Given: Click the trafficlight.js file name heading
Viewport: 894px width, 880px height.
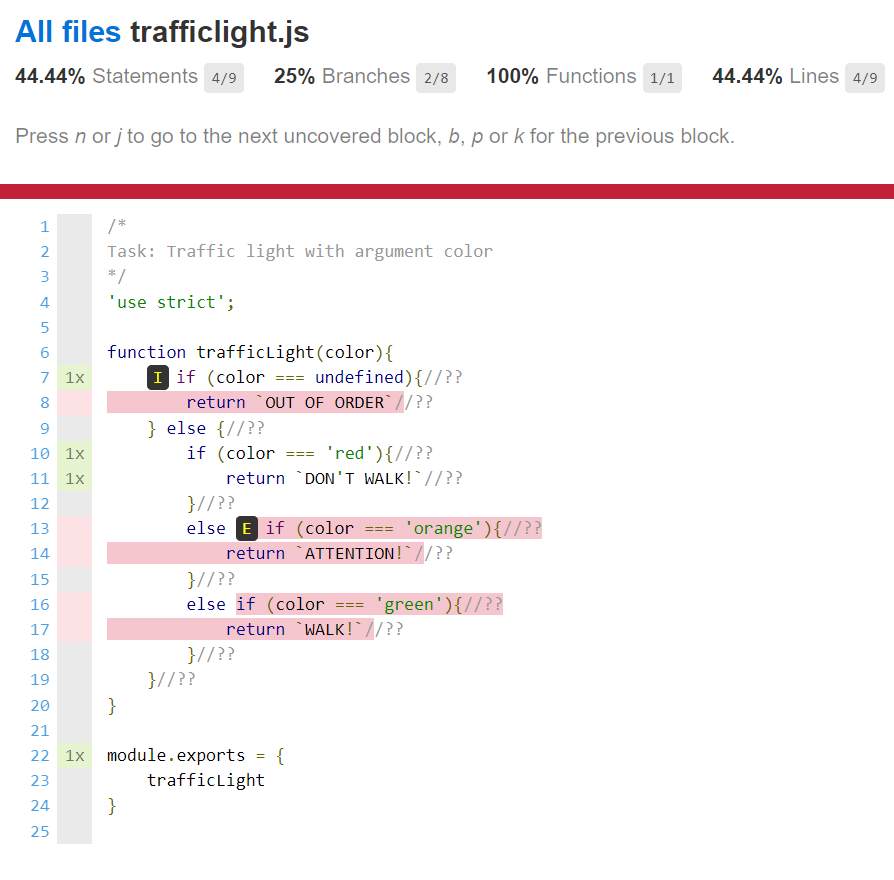Looking at the screenshot, I should (219, 32).
